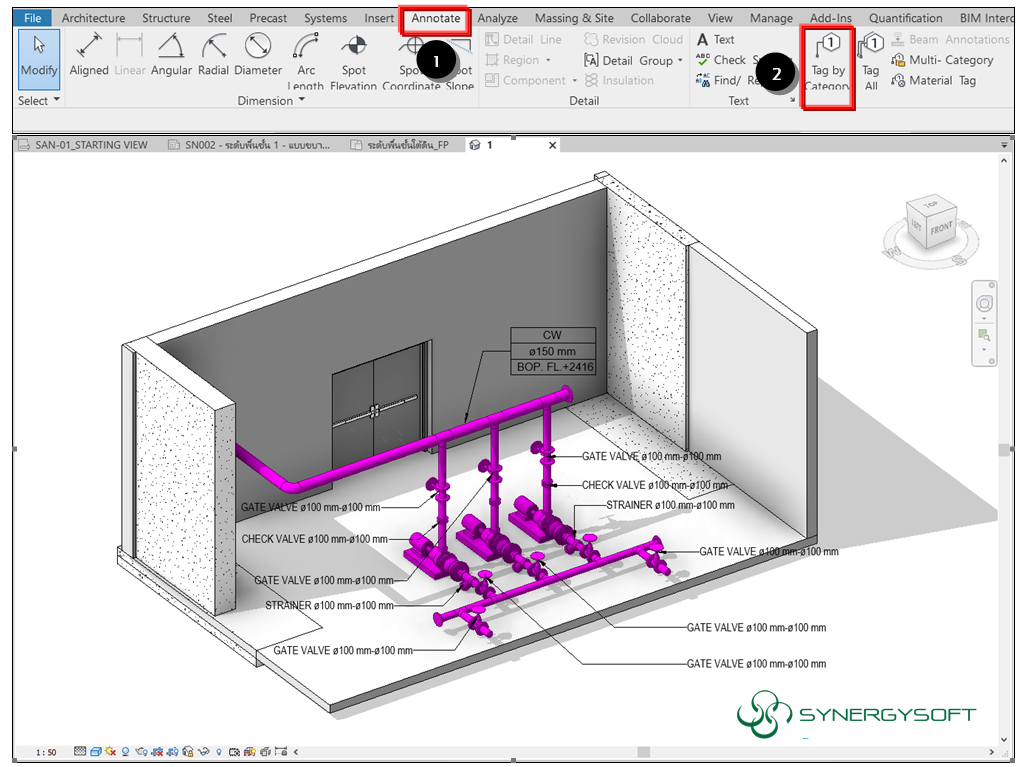Click the Tag by Category tool
The image size is (1019, 767).
(x=828, y=61)
